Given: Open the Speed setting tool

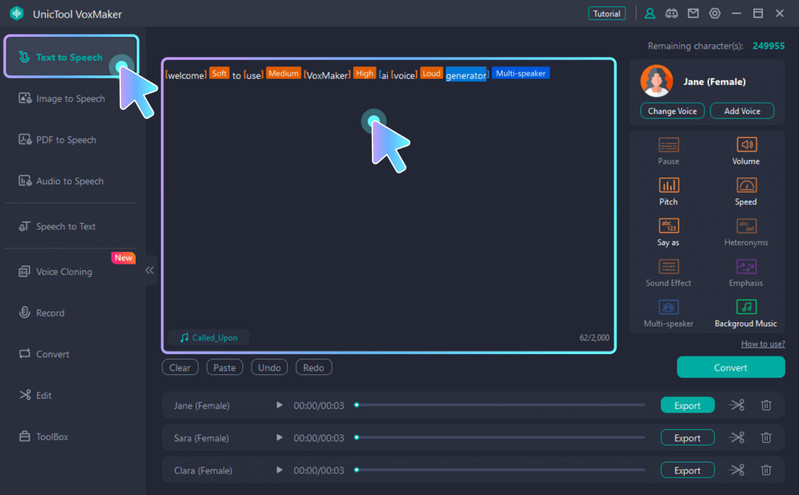Looking at the screenshot, I should click(745, 191).
